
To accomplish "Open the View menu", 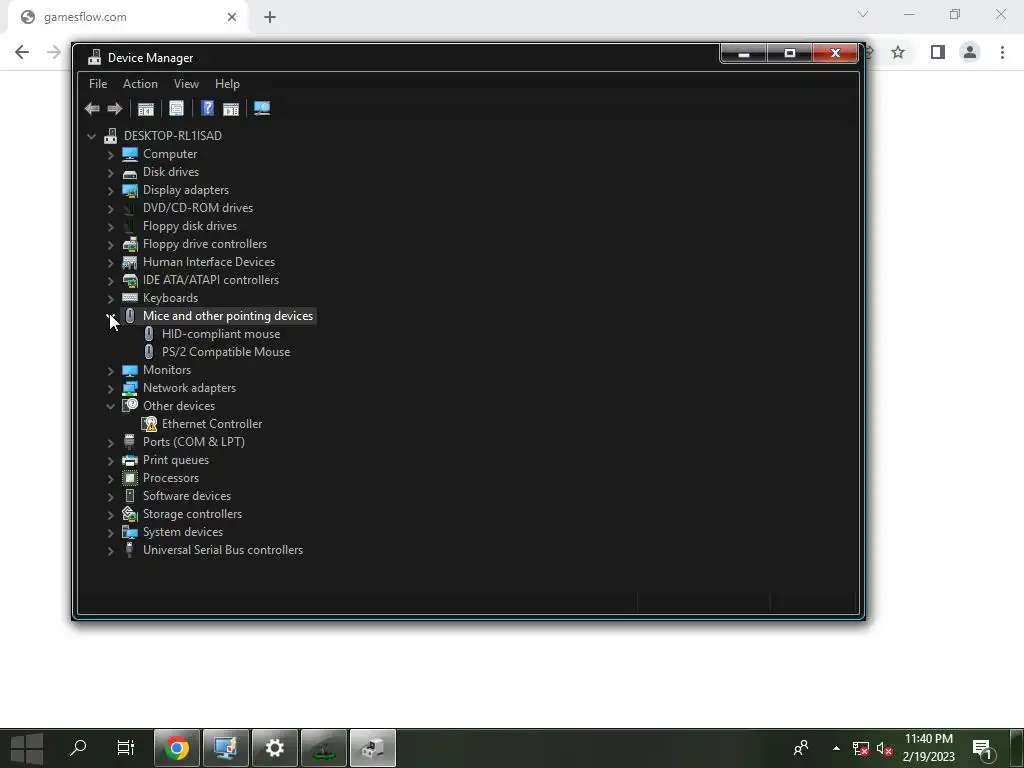I will point(186,84).
